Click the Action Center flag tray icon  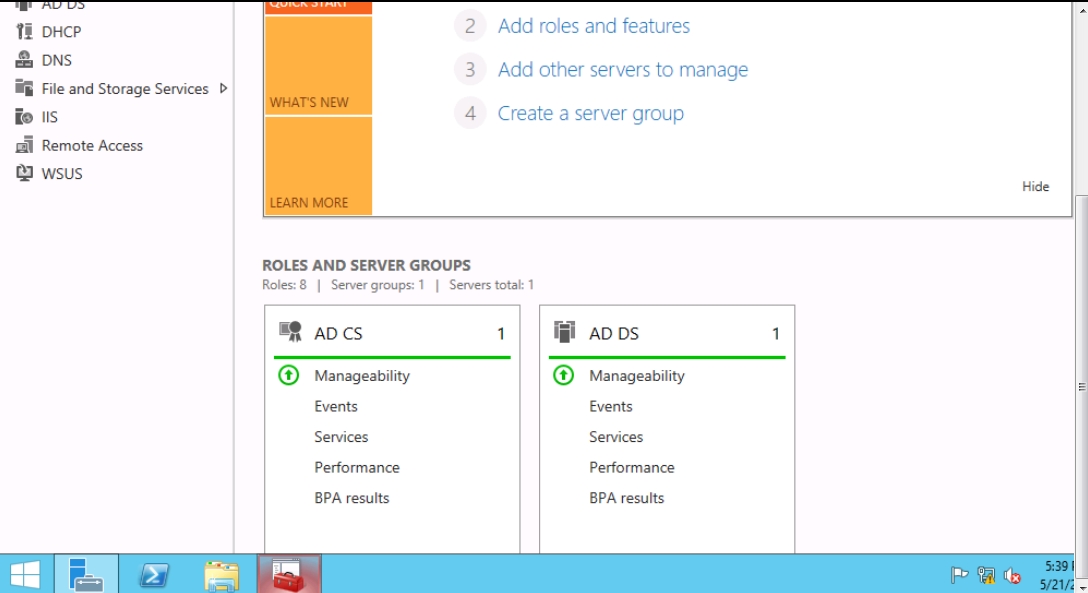[960, 575]
